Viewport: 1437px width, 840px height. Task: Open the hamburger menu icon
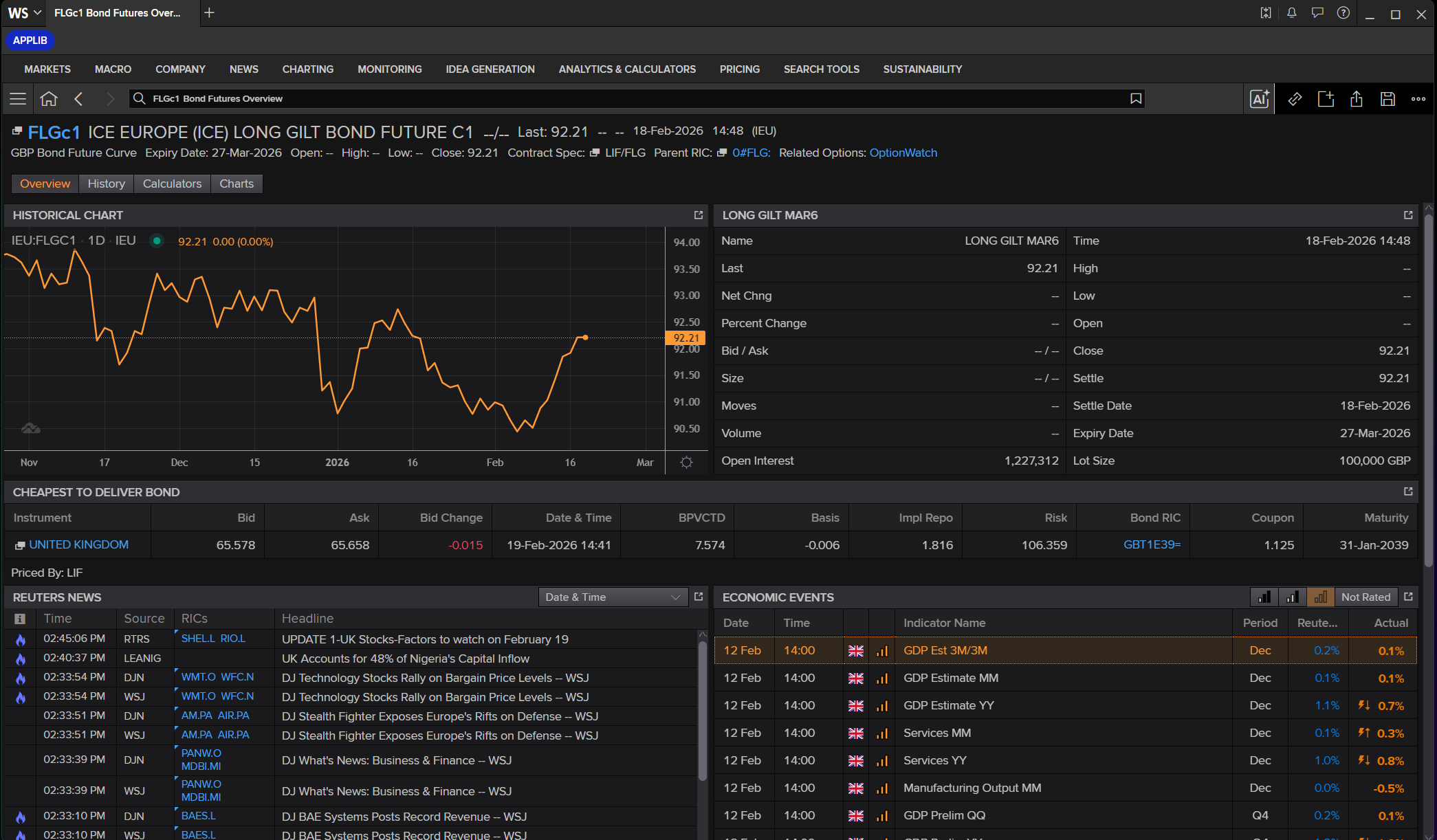coord(18,99)
